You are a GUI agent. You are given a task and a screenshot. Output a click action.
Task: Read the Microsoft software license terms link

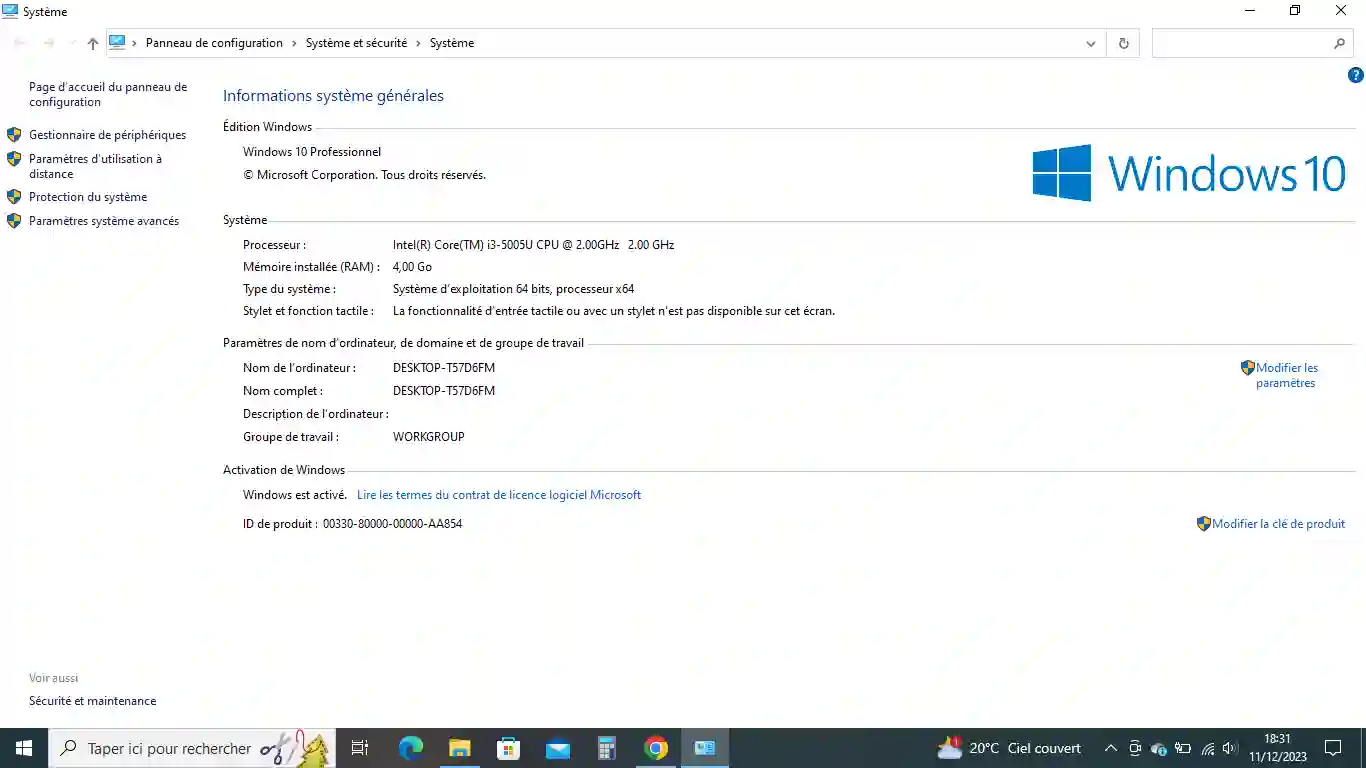(x=499, y=495)
